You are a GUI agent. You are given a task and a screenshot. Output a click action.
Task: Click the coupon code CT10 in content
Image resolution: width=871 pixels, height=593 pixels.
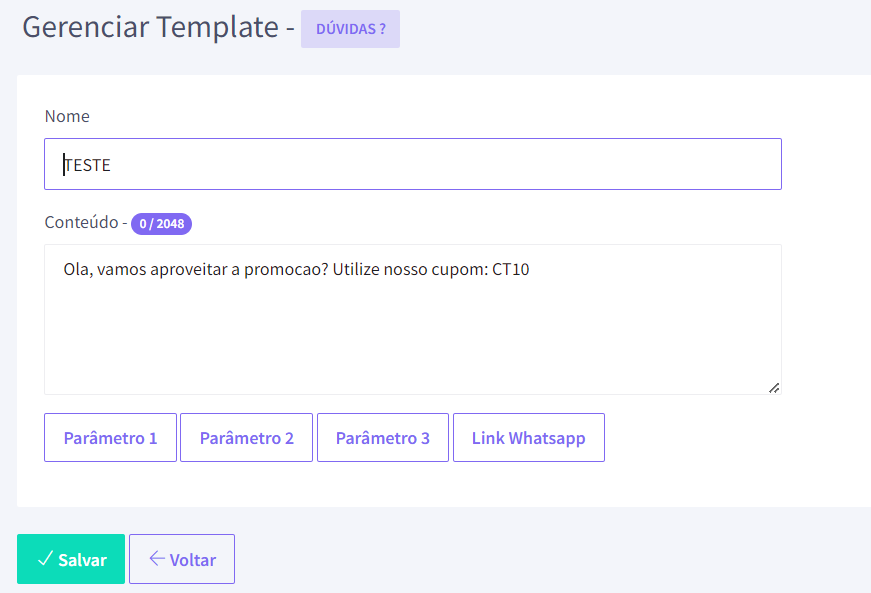point(510,269)
